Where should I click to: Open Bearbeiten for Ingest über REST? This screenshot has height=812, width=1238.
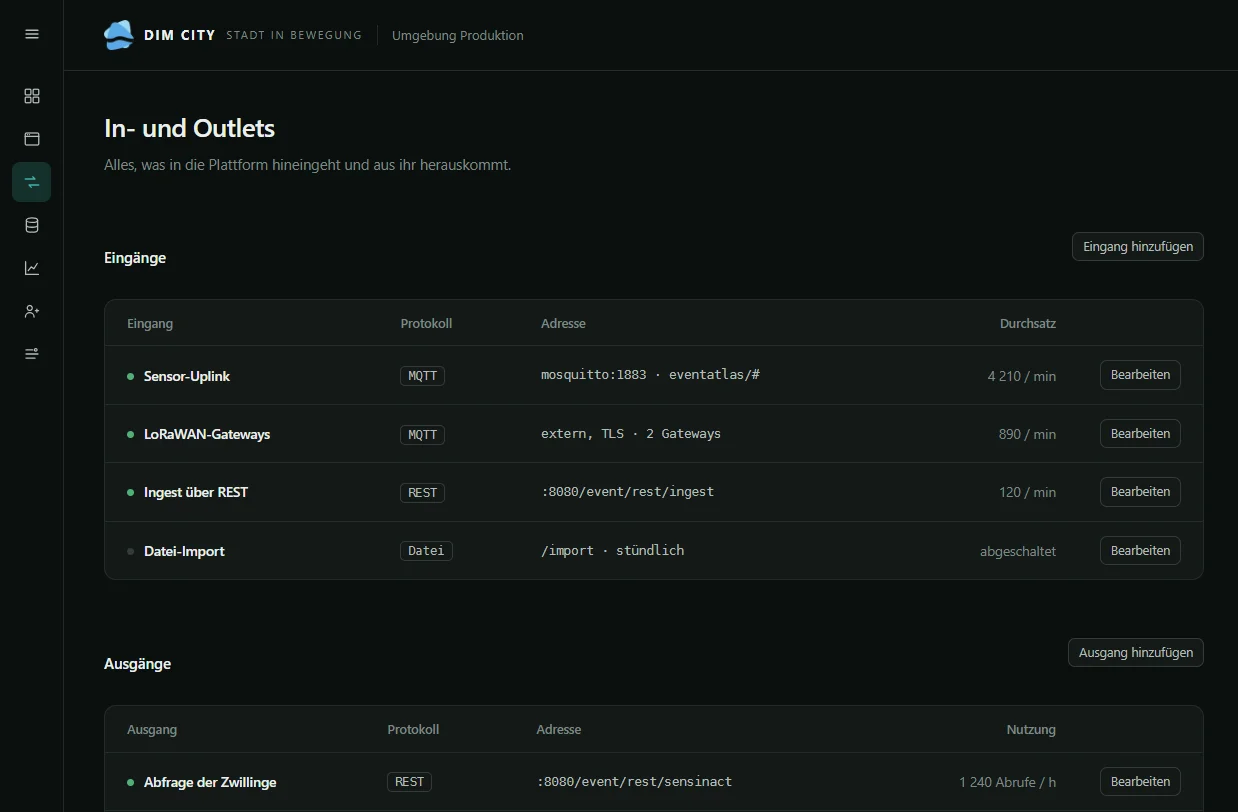tap(1140, 492)
